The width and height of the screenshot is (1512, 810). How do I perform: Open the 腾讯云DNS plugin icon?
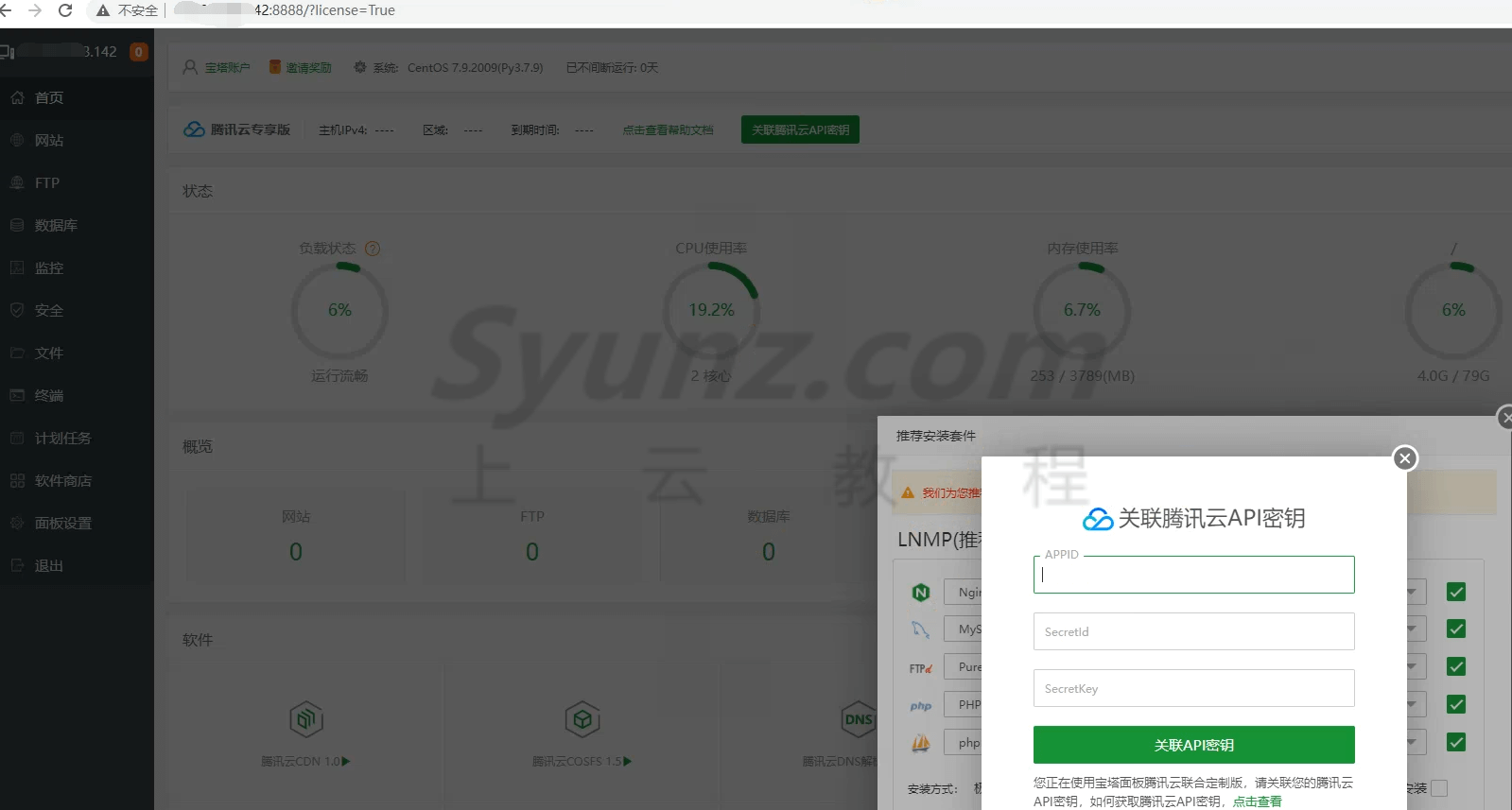pyautogui.click(x=858, y=719)
